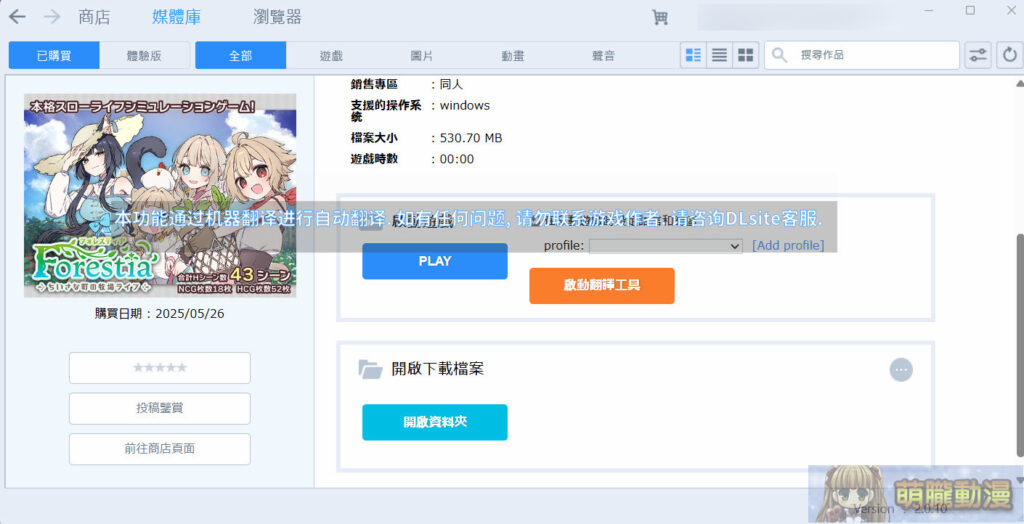Show 全部 category
1024x524 pixels.
click(x=240, y=56)
